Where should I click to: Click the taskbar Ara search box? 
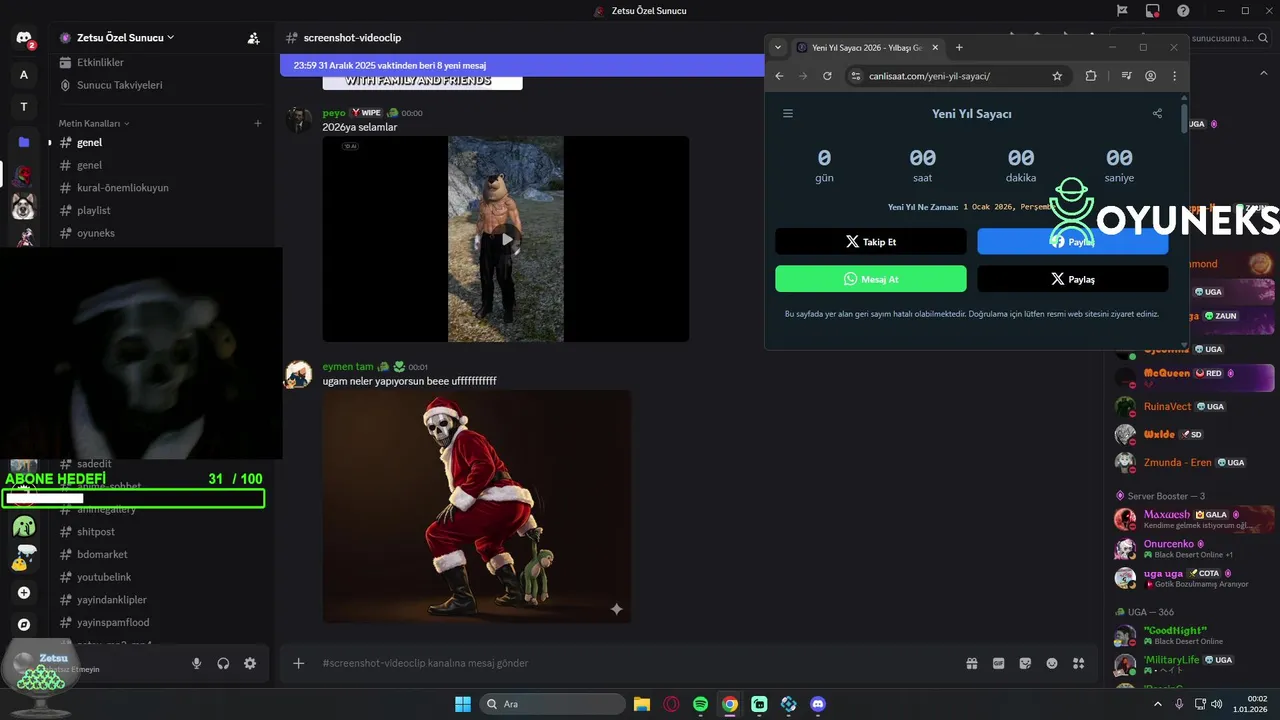point(552,704)
